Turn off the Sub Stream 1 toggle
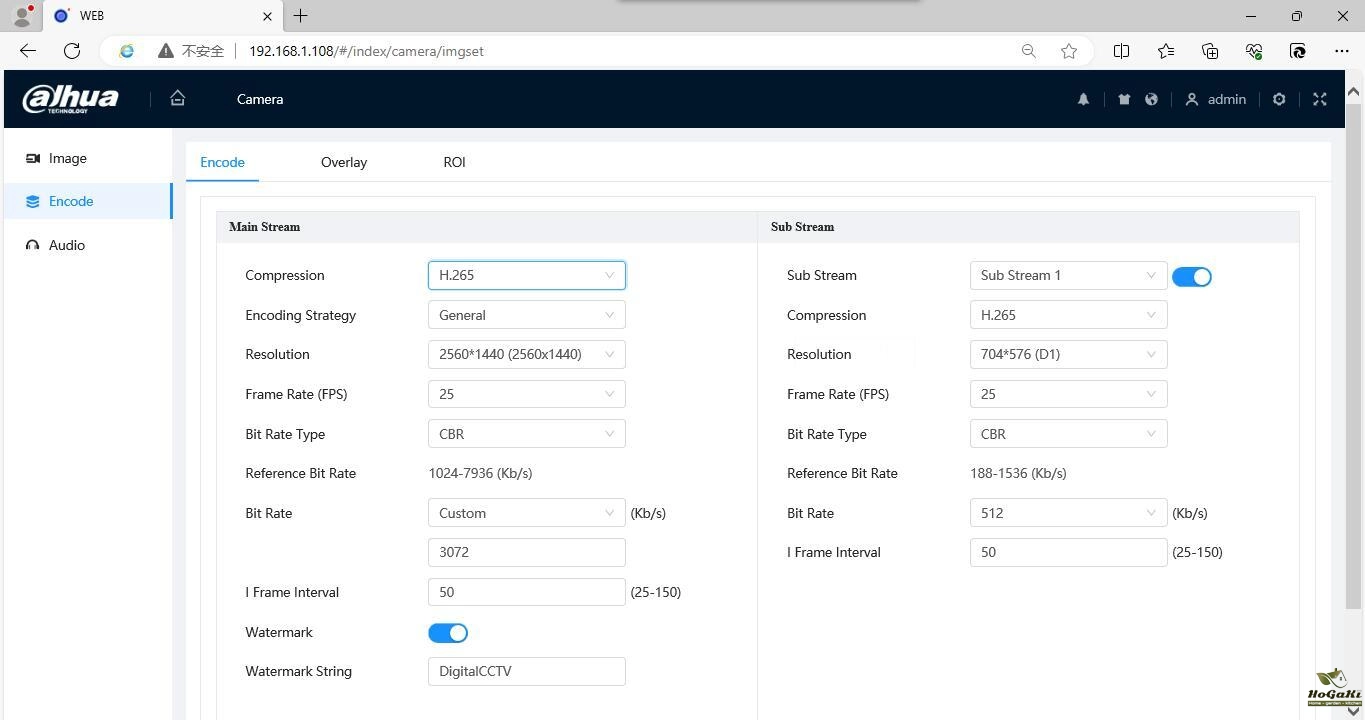The width and height of the screenshot is (1365, 720). coord(1191,277)
